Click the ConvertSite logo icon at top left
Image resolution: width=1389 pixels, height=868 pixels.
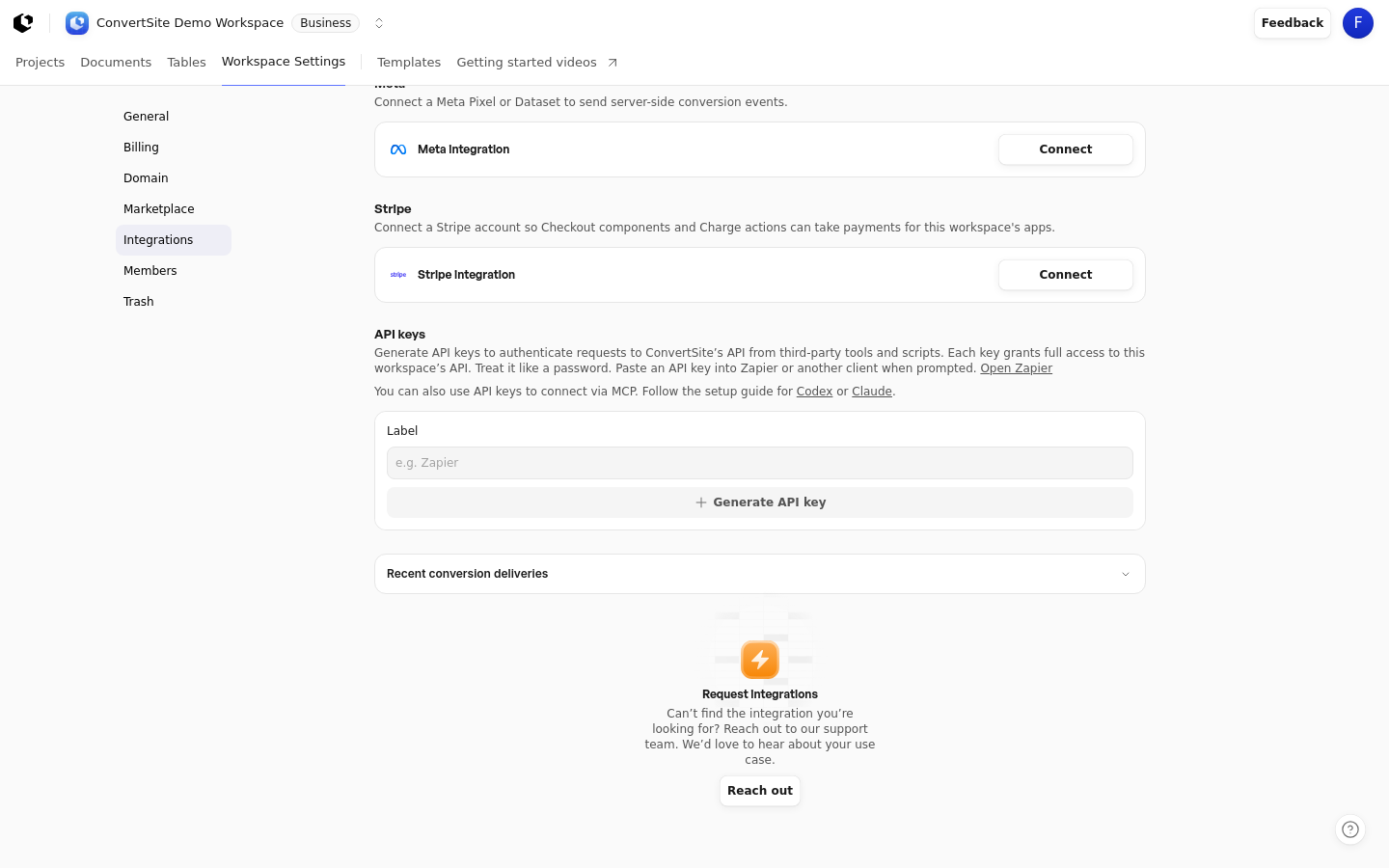pos(23,23)
